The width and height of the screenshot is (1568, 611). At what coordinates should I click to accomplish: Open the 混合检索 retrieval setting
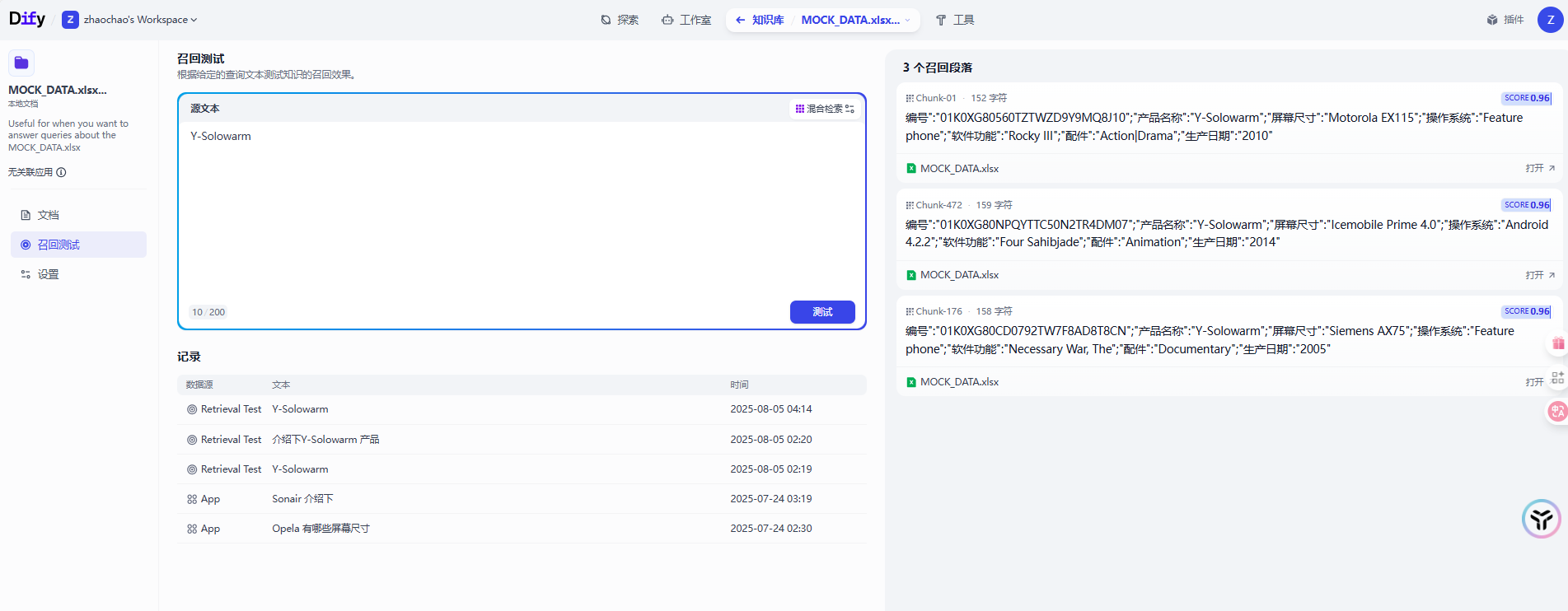pos(825,109)
